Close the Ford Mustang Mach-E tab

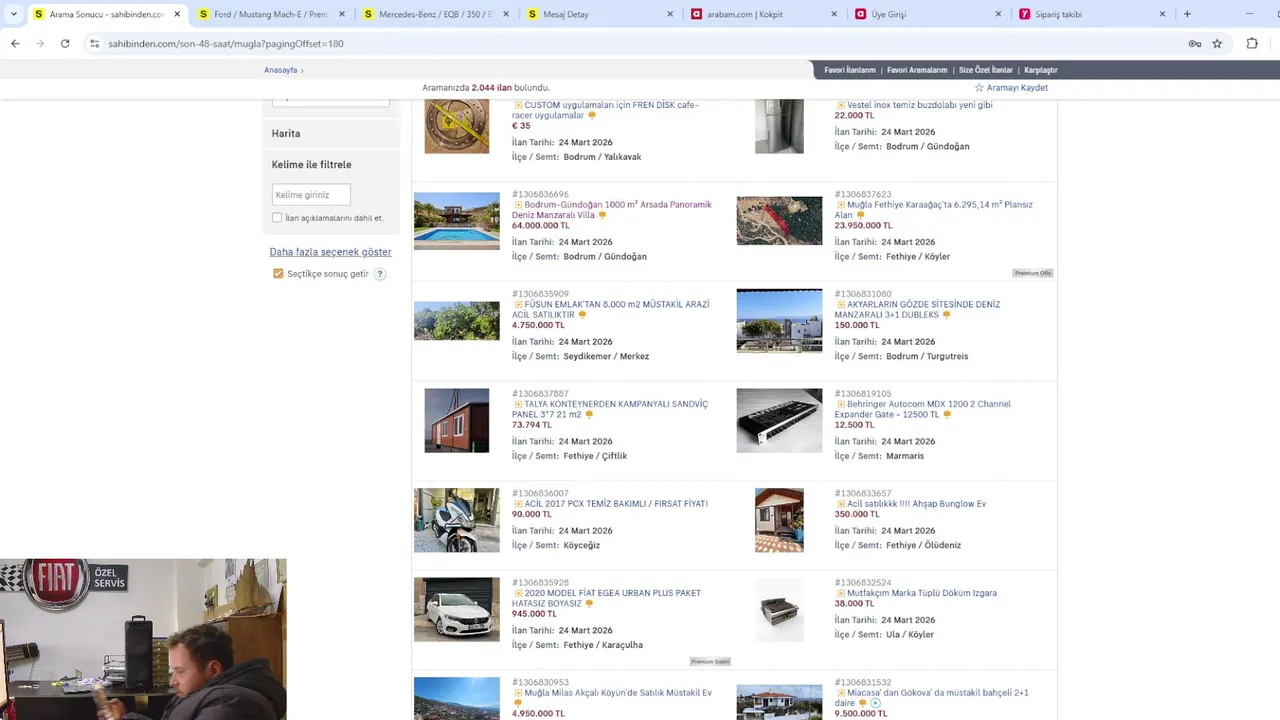click(x=341, y=14)
